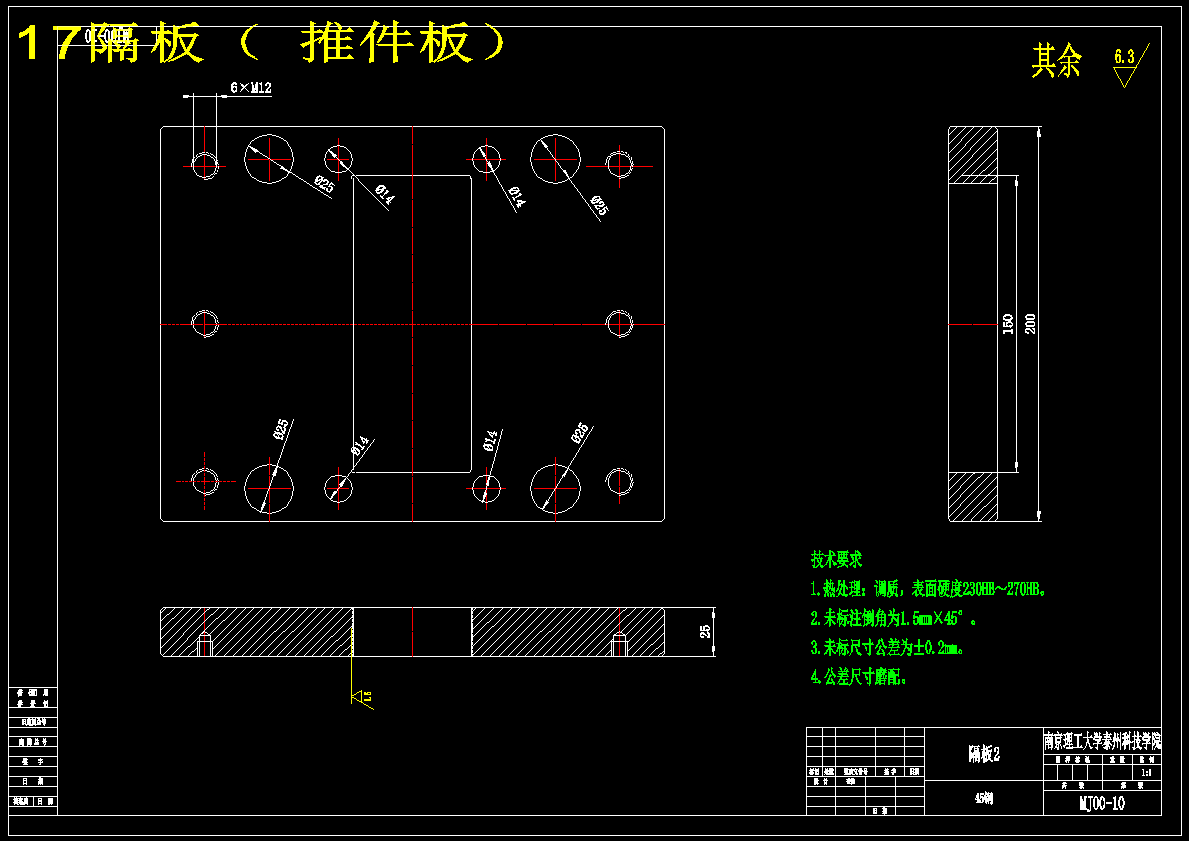This screenshot has height=841, width=1189.
Task: Click the part name '隔板2' in title block
Action: point(984,755)
